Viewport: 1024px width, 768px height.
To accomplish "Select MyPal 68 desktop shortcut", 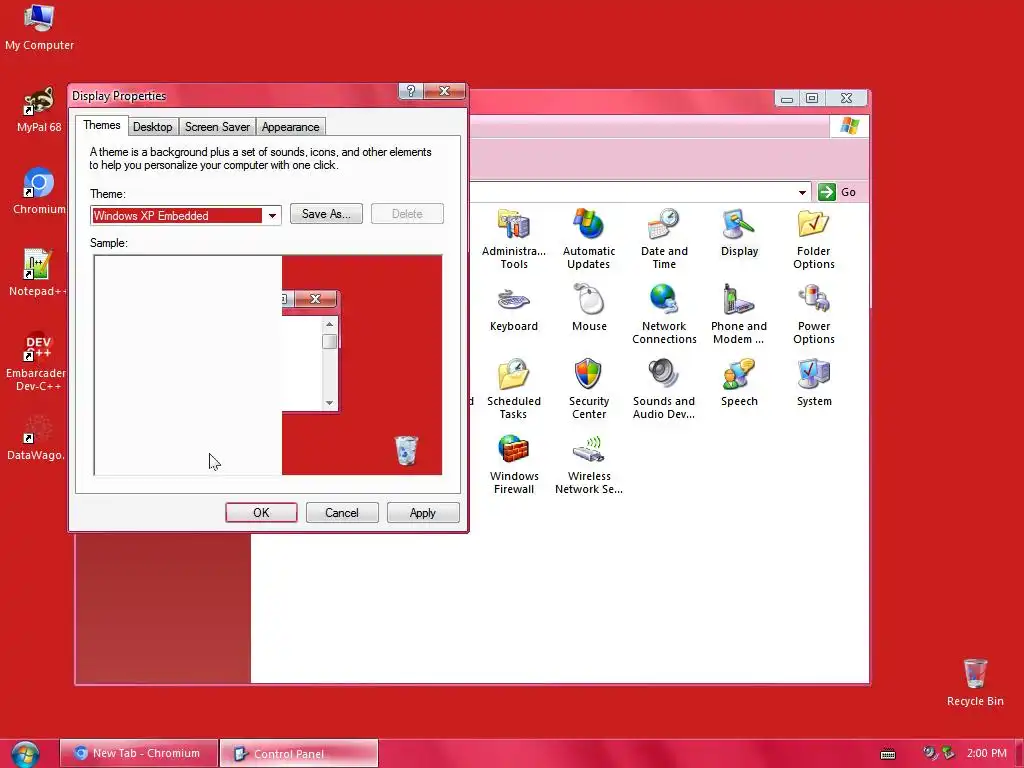I will pyautogui.click(x=39, y=110).
